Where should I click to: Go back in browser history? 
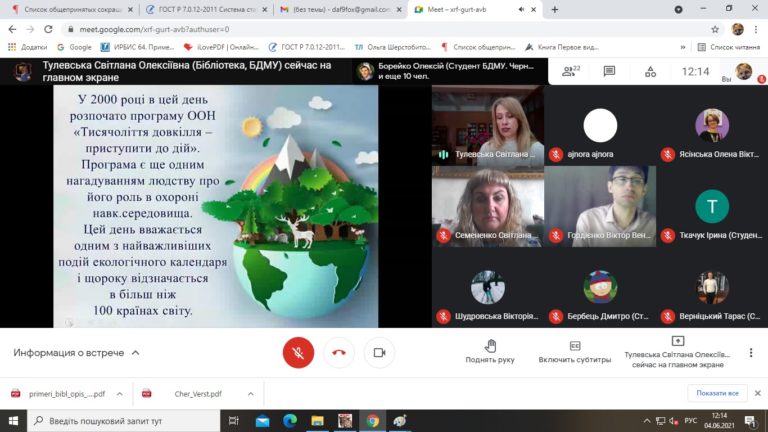click(x=12, y=29)
